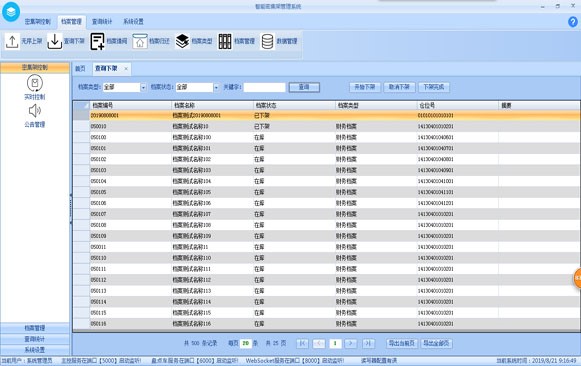
Task: Click the blue help question mark icon
Action: click(572, 22)
